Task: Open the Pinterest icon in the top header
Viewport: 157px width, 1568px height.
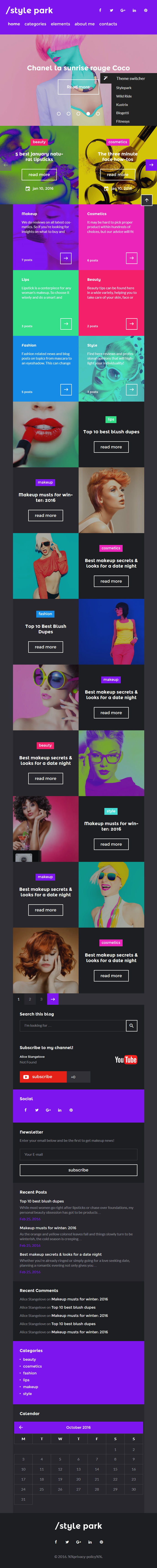Action: [x=145, y=10]
